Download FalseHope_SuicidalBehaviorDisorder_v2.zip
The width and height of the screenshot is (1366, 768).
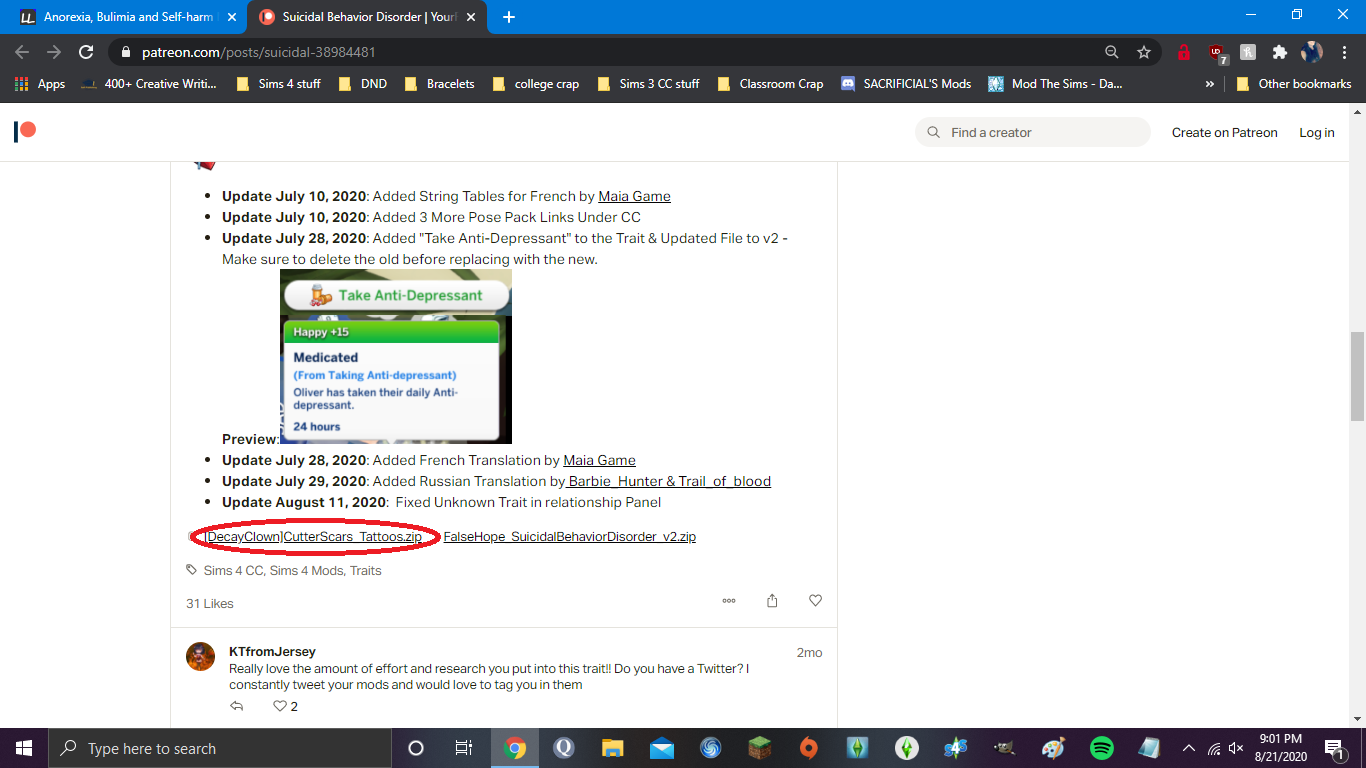(x=570, y=536)
